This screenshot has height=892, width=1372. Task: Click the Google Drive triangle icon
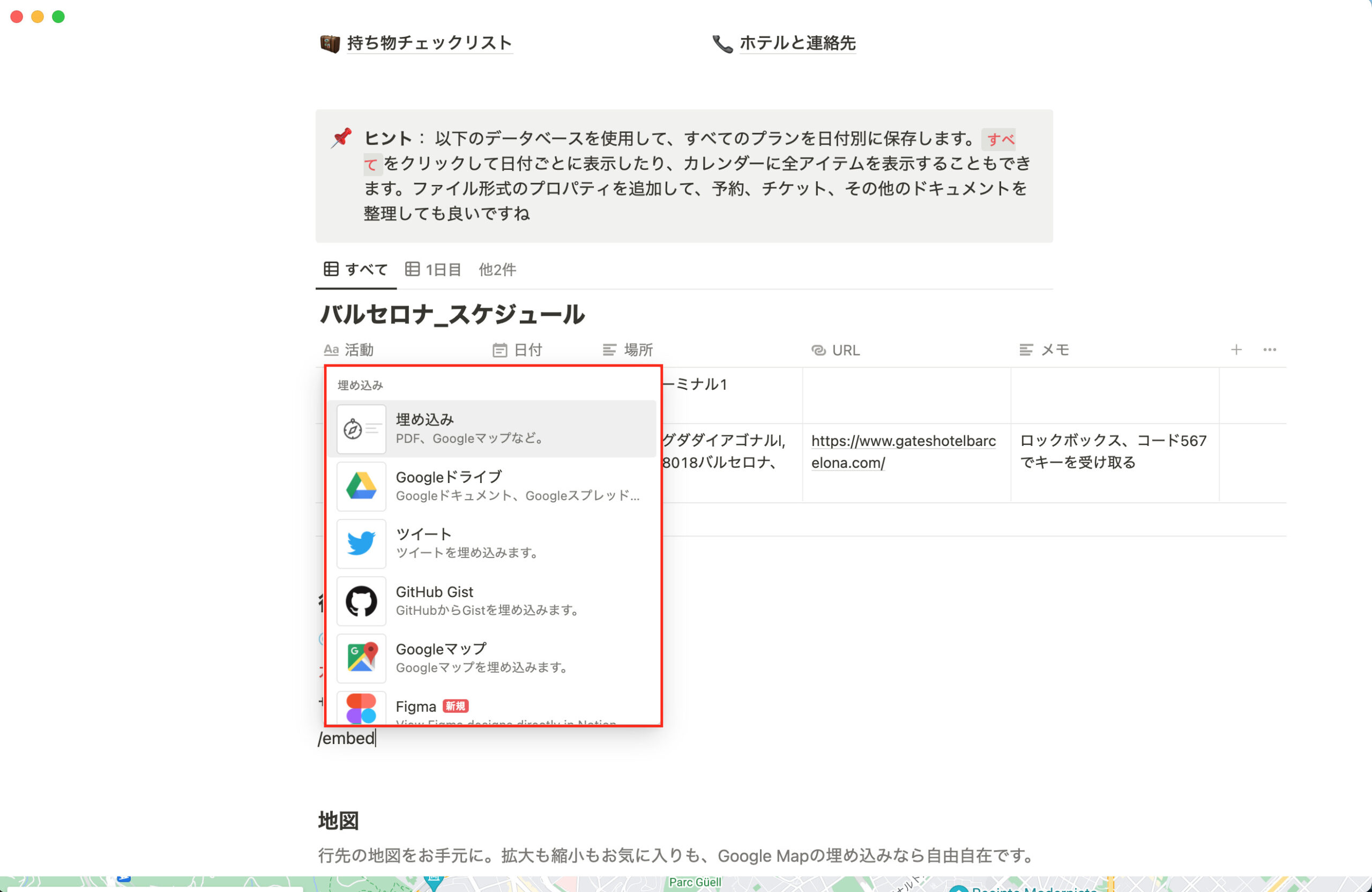[x=361, y=486]
